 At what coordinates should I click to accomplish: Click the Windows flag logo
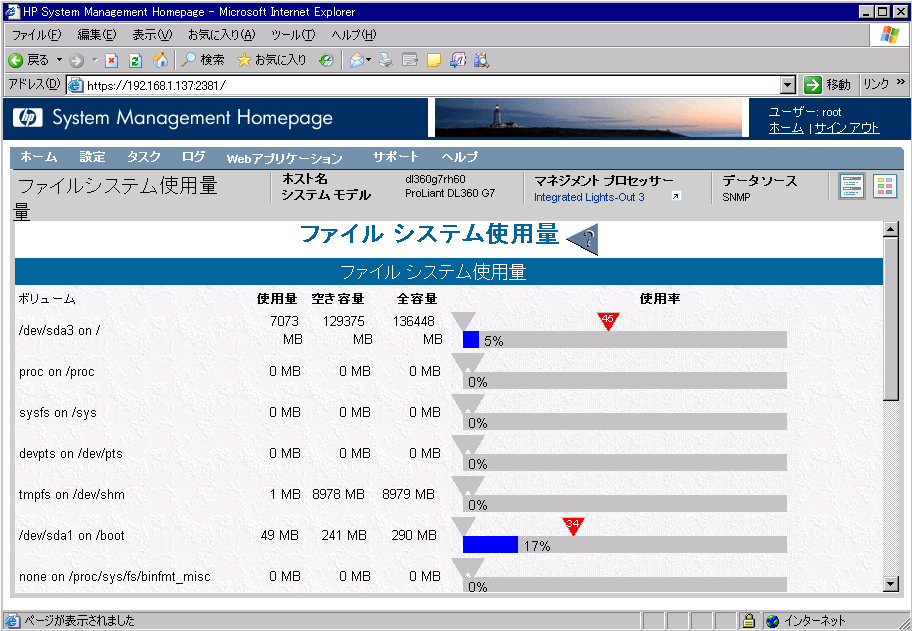[889, 35]
